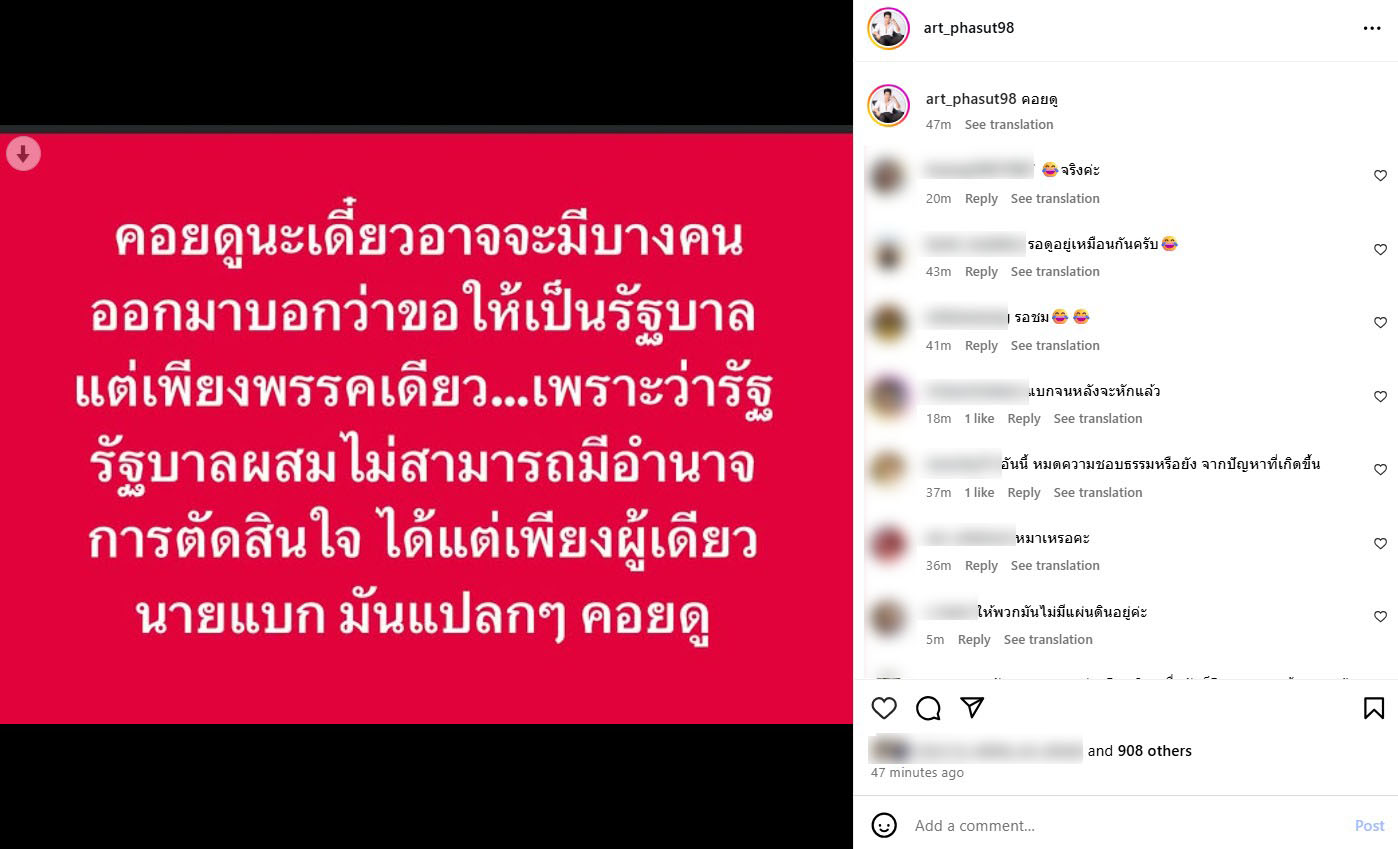Save the post with the bookmark icon
The width and height of the screenshot is (1398, 849).
[1374, 708]
